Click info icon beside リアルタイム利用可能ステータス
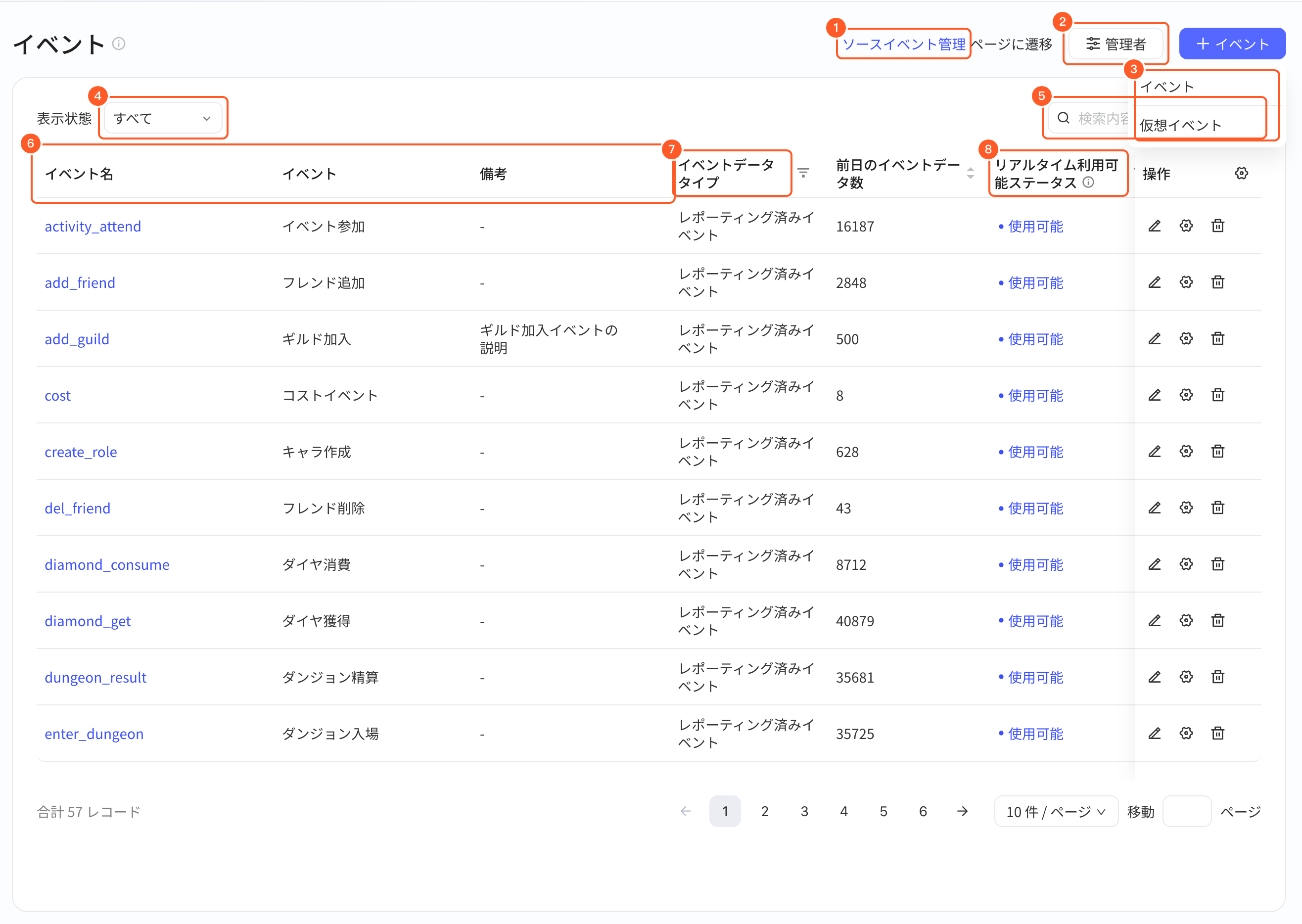Viewport: 1302px width, 924px height. point(1088,182)
